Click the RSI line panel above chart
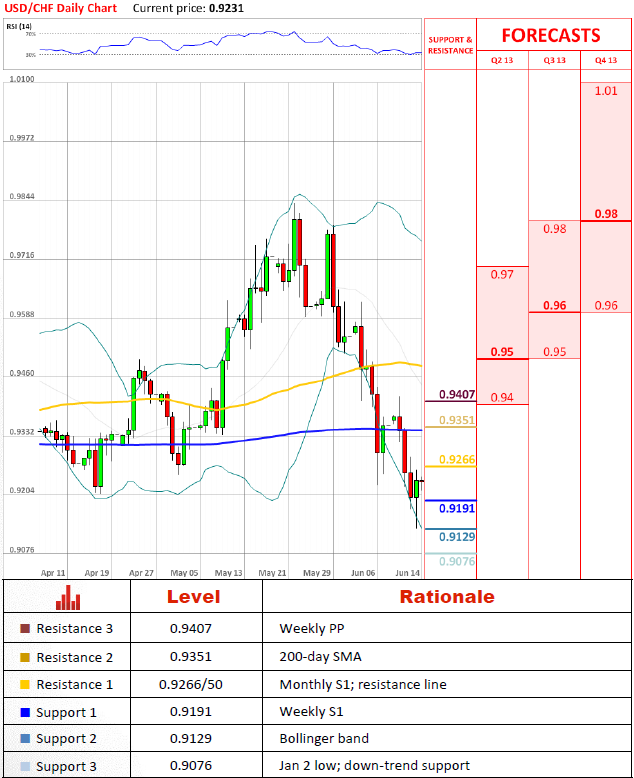Viewport: 634px width, 778px height. [213, 44]
